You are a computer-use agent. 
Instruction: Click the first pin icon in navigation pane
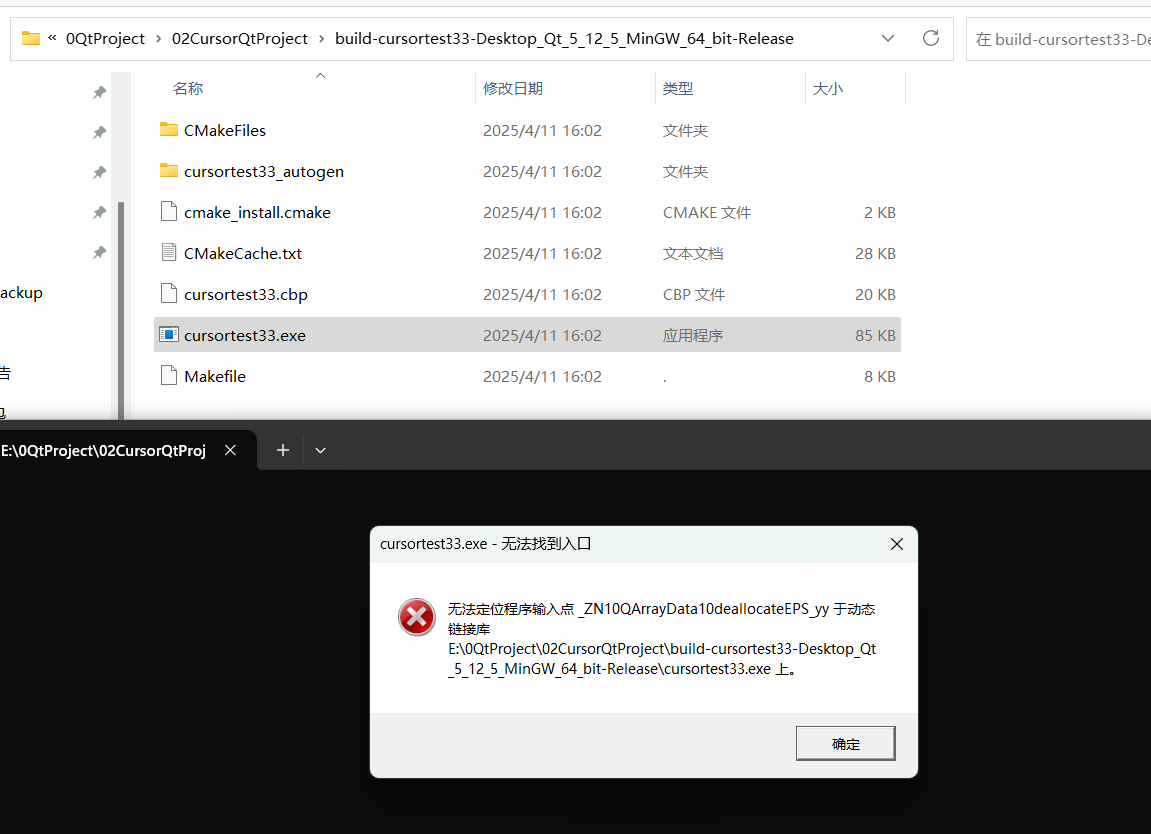point(99,93)
